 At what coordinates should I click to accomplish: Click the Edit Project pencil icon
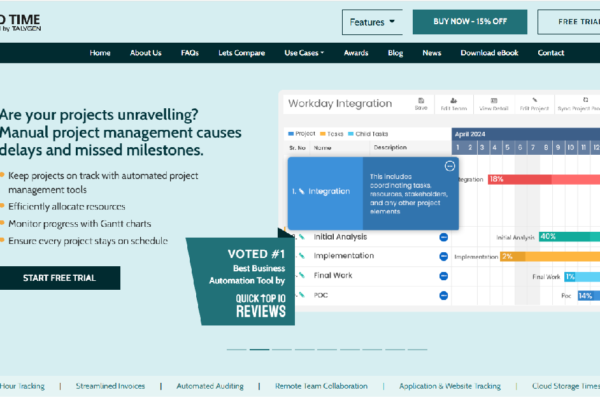(536, 100)
